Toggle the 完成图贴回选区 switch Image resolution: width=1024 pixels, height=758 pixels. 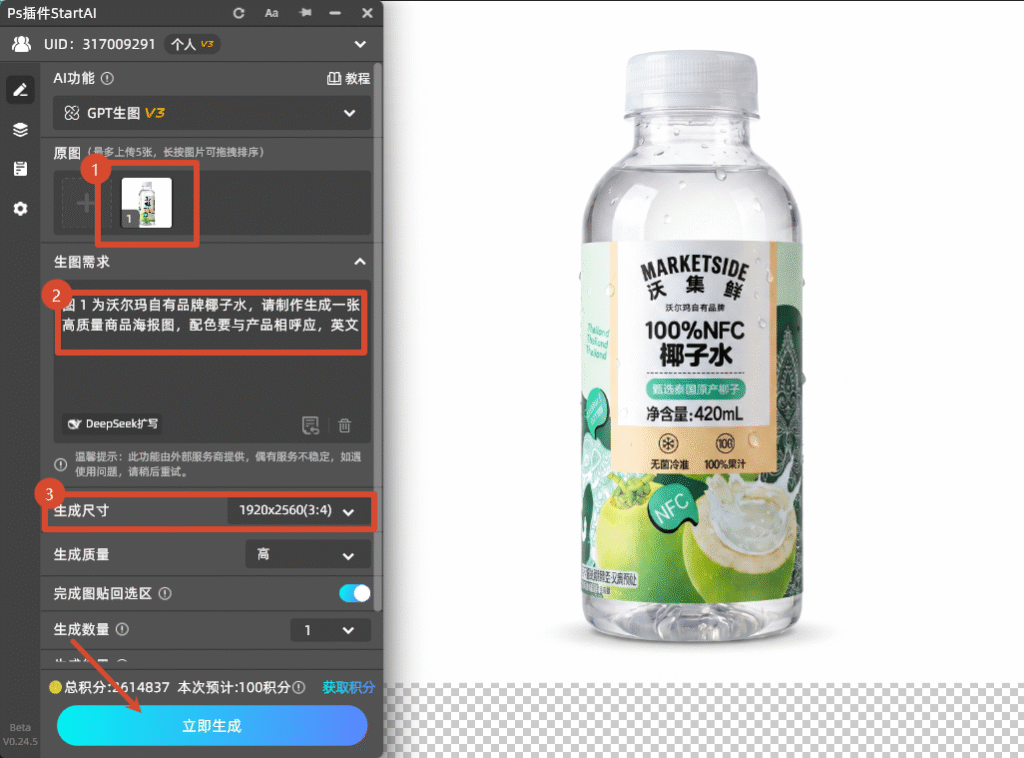tap(355, 593)
